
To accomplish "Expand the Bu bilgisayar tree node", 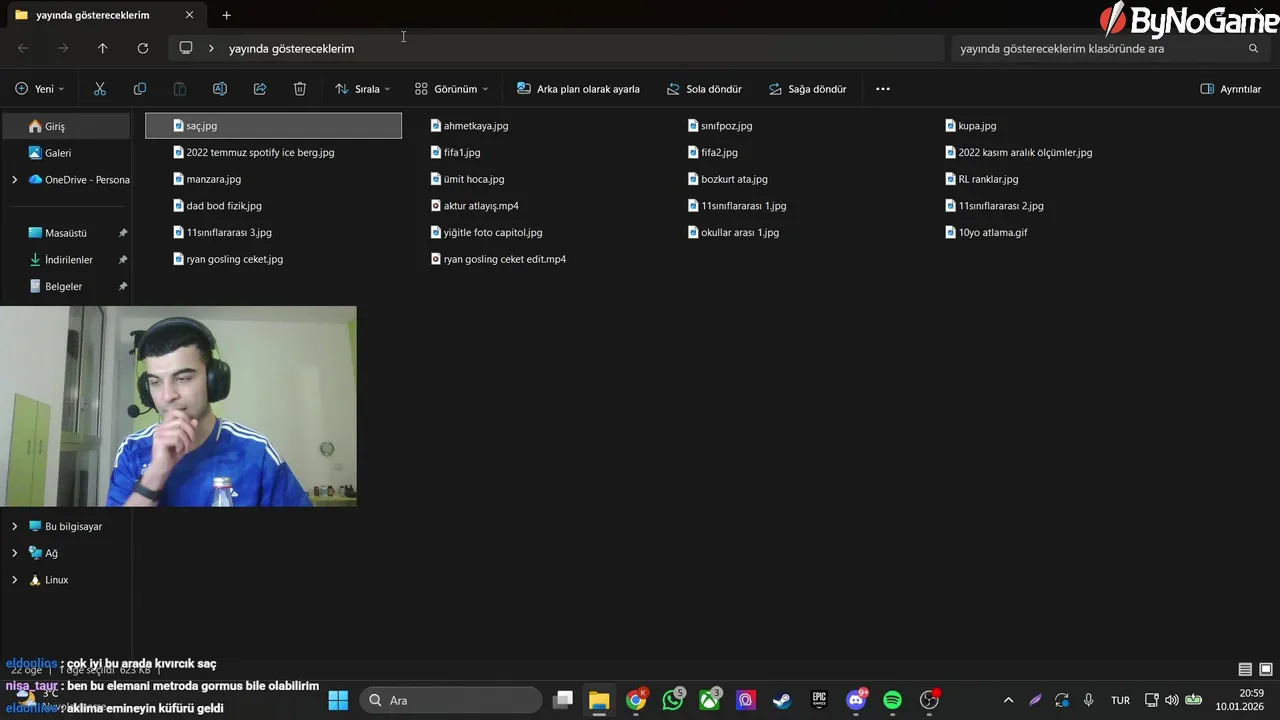I will [x=14, y=526].
